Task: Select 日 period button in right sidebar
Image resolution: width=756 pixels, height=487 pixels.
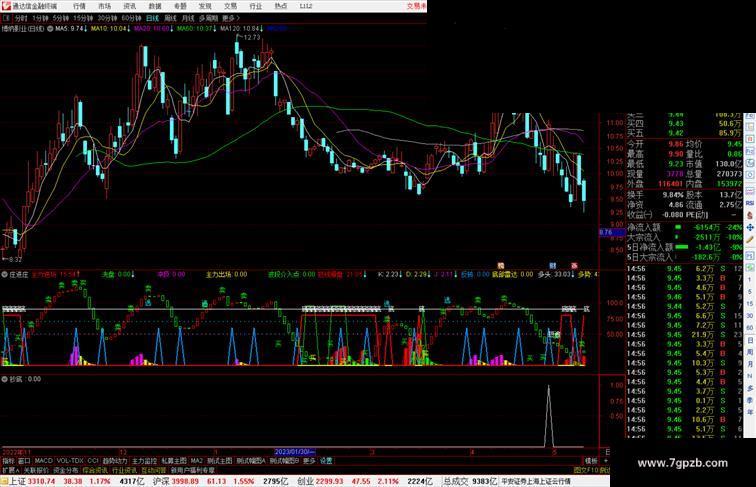Action: [750, 340]
